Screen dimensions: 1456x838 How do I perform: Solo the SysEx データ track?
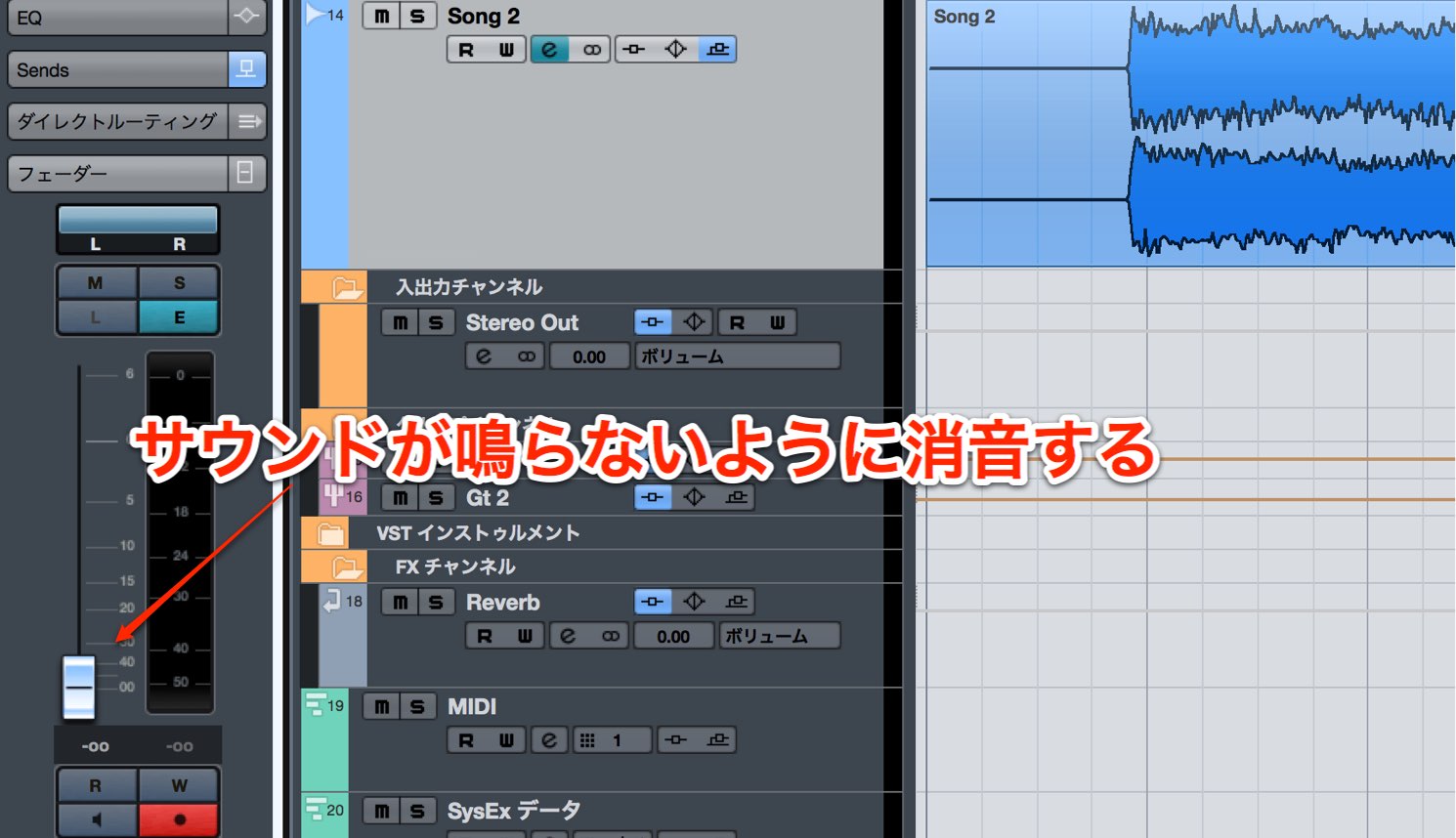tap(417, 811)
